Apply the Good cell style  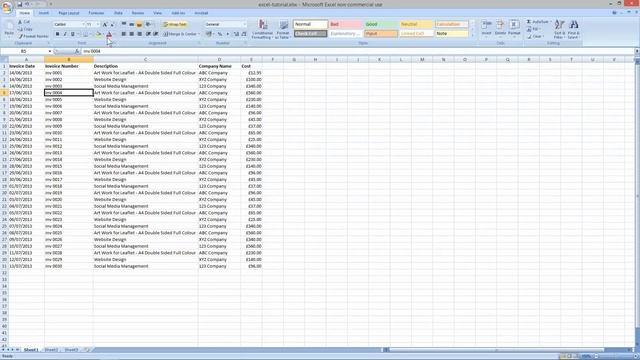click(x=380, y=24)
